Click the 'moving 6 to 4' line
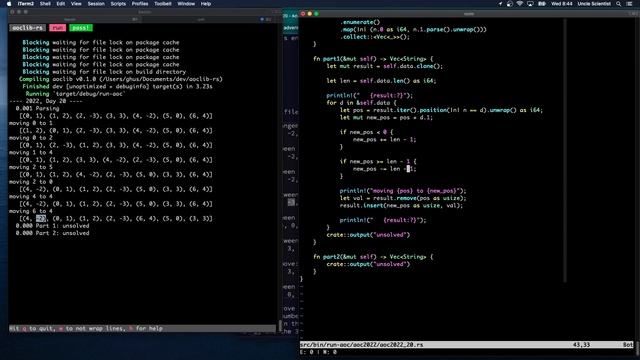Screen dimensions: 640x360 [31, 211]
